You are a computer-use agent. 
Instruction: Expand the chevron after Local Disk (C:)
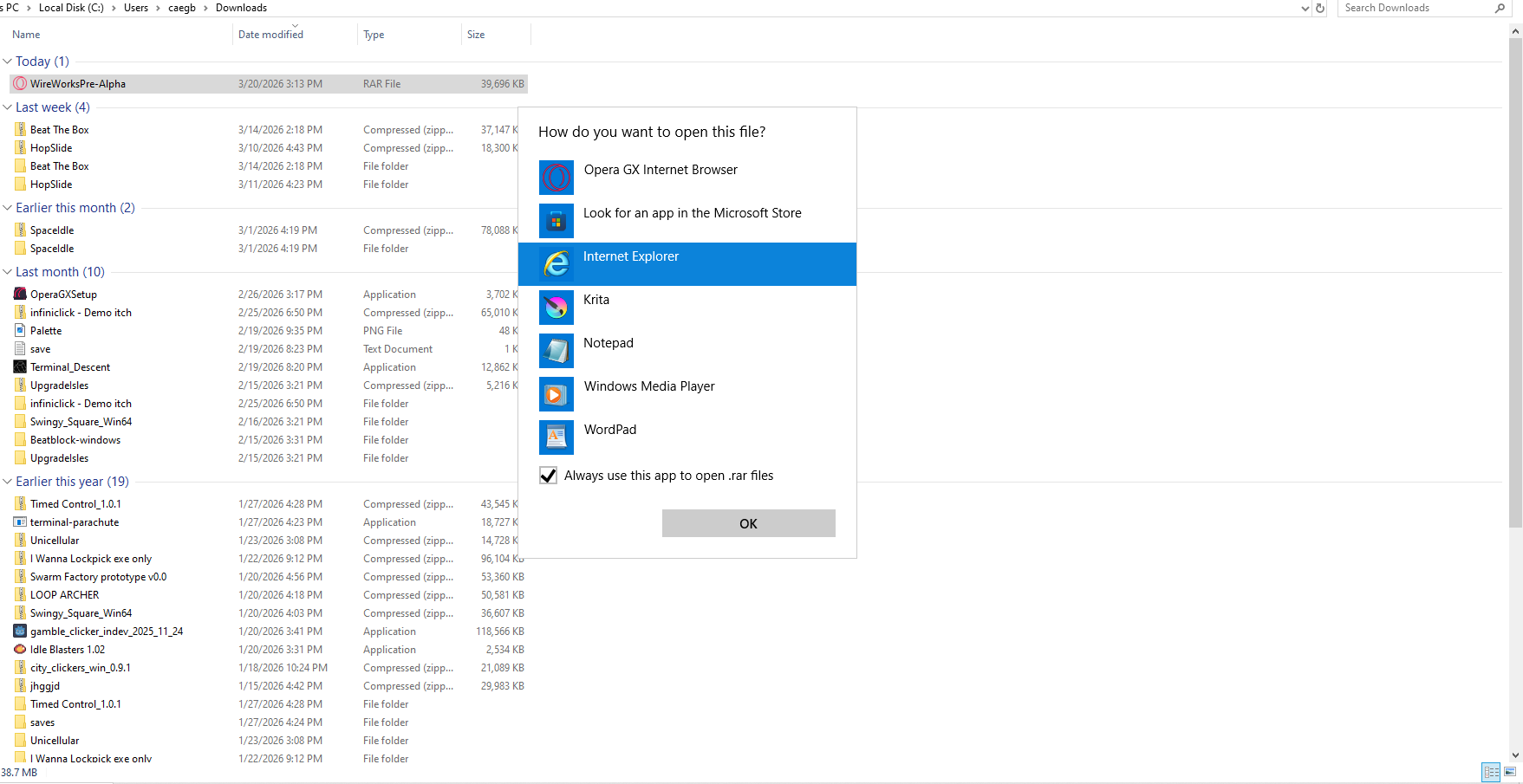coord(114,8)
